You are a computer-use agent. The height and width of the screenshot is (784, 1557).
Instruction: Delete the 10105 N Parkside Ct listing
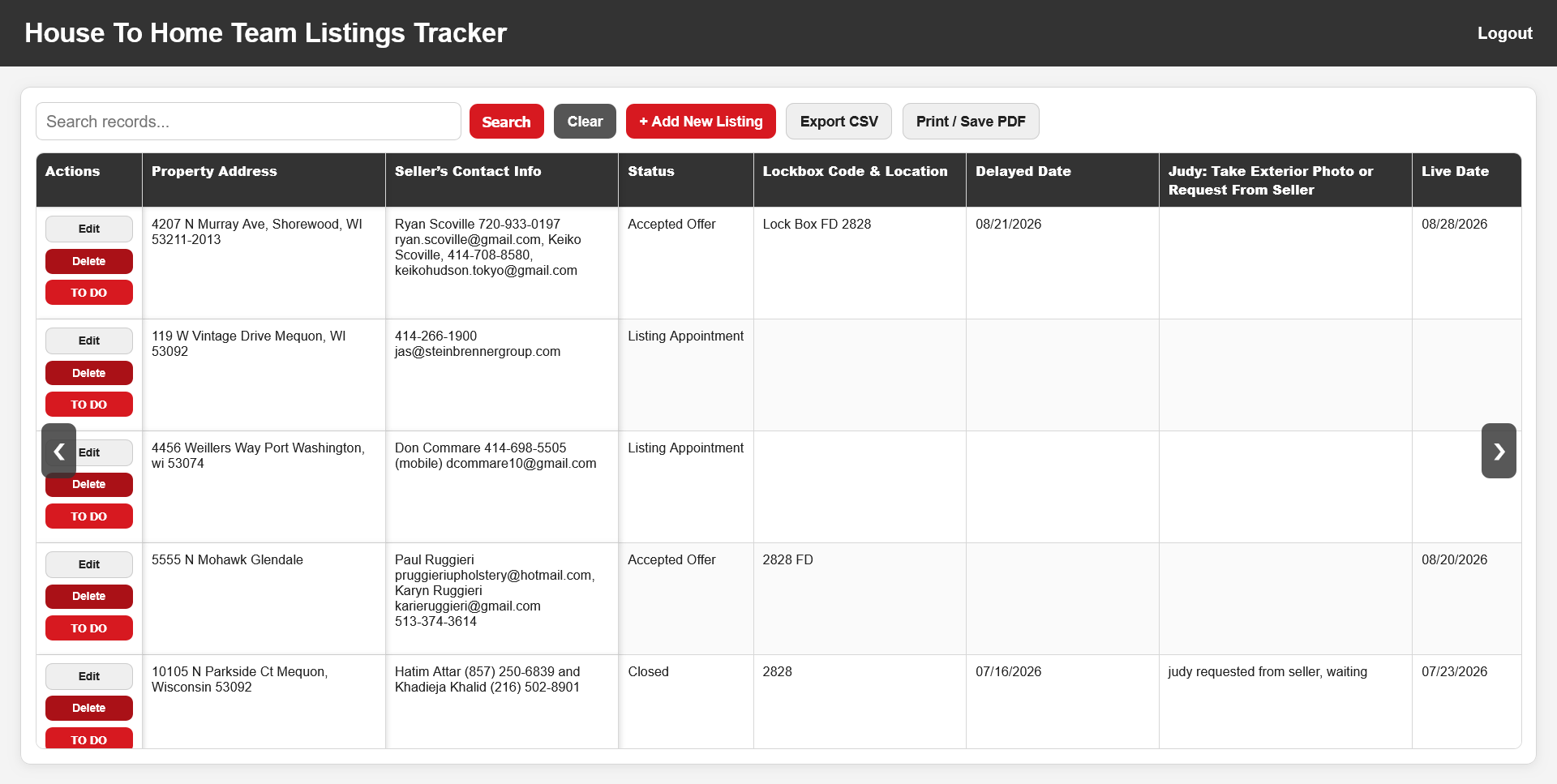point(89,708)
